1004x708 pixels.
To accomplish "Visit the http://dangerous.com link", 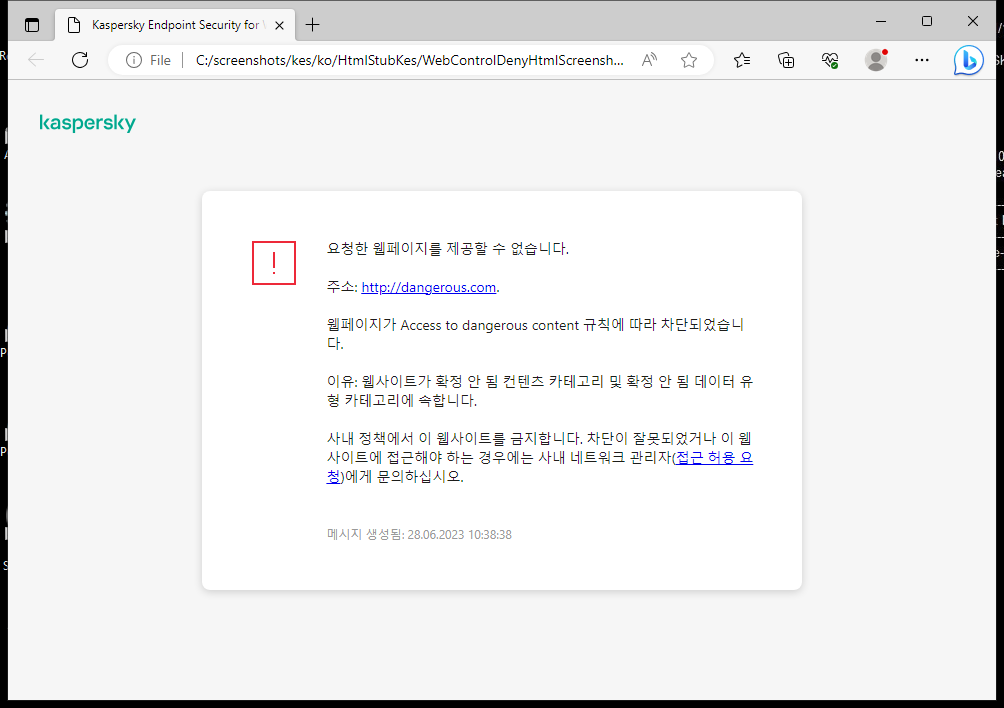I will tap(428, 287).
